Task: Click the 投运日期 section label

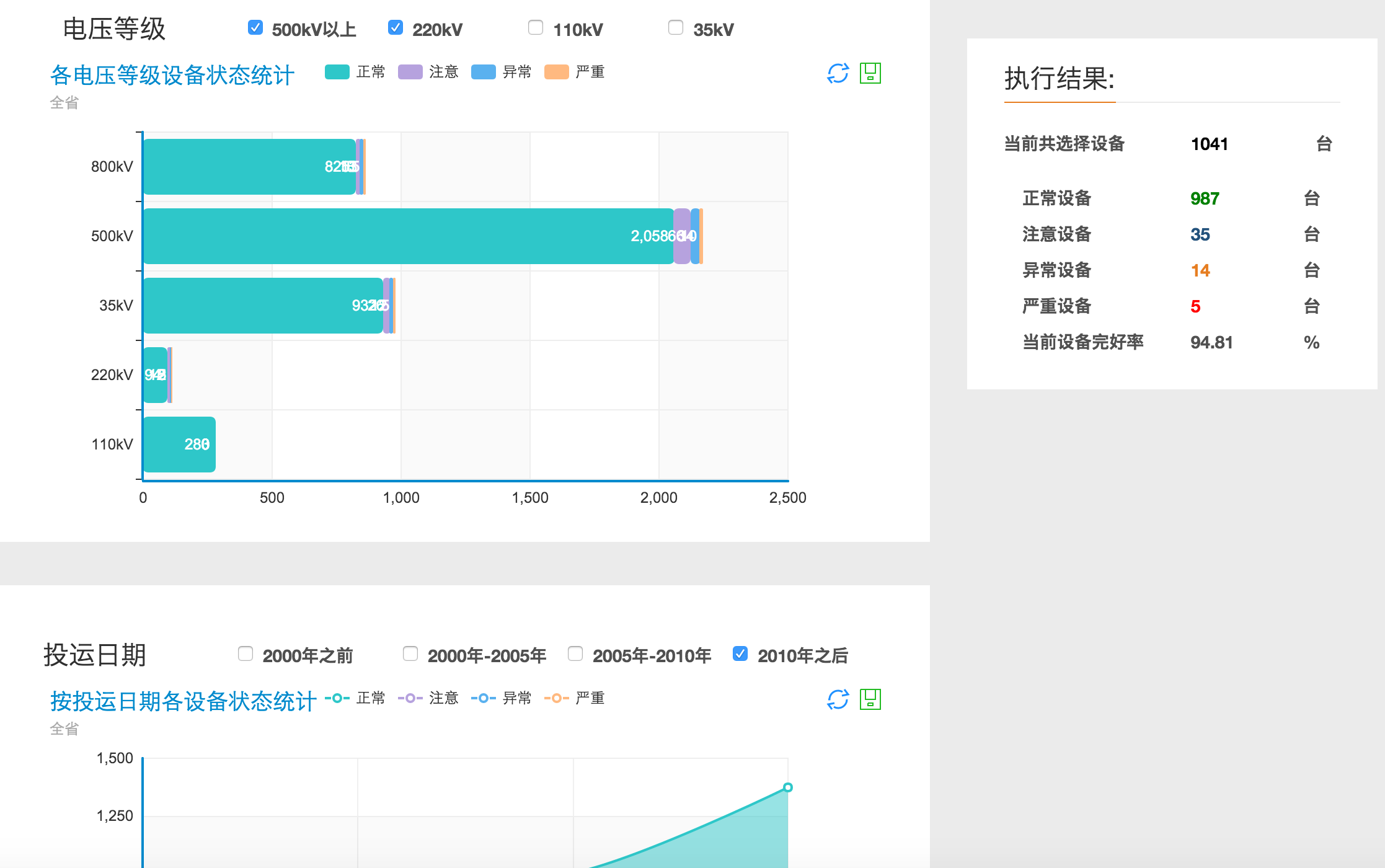Action: (95, 655)
